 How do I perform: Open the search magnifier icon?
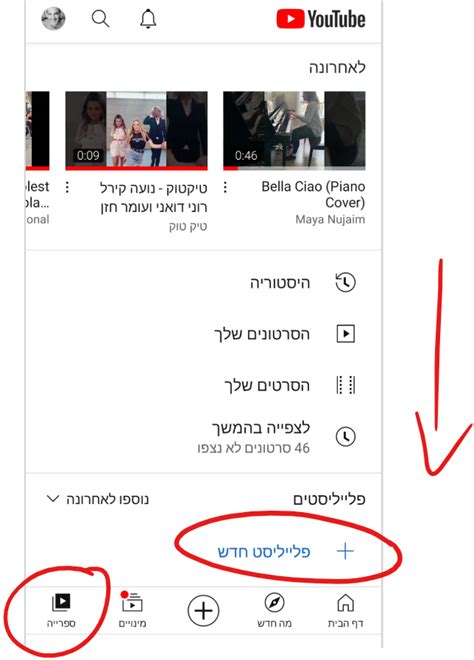pyautogui.click(x=101, y=19)
